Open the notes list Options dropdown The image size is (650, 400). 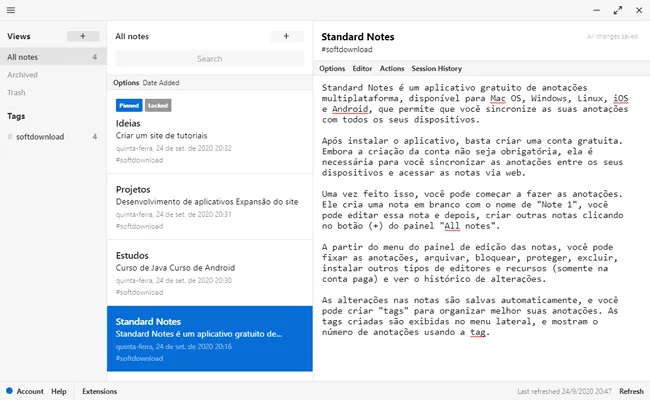pos(126,82)
